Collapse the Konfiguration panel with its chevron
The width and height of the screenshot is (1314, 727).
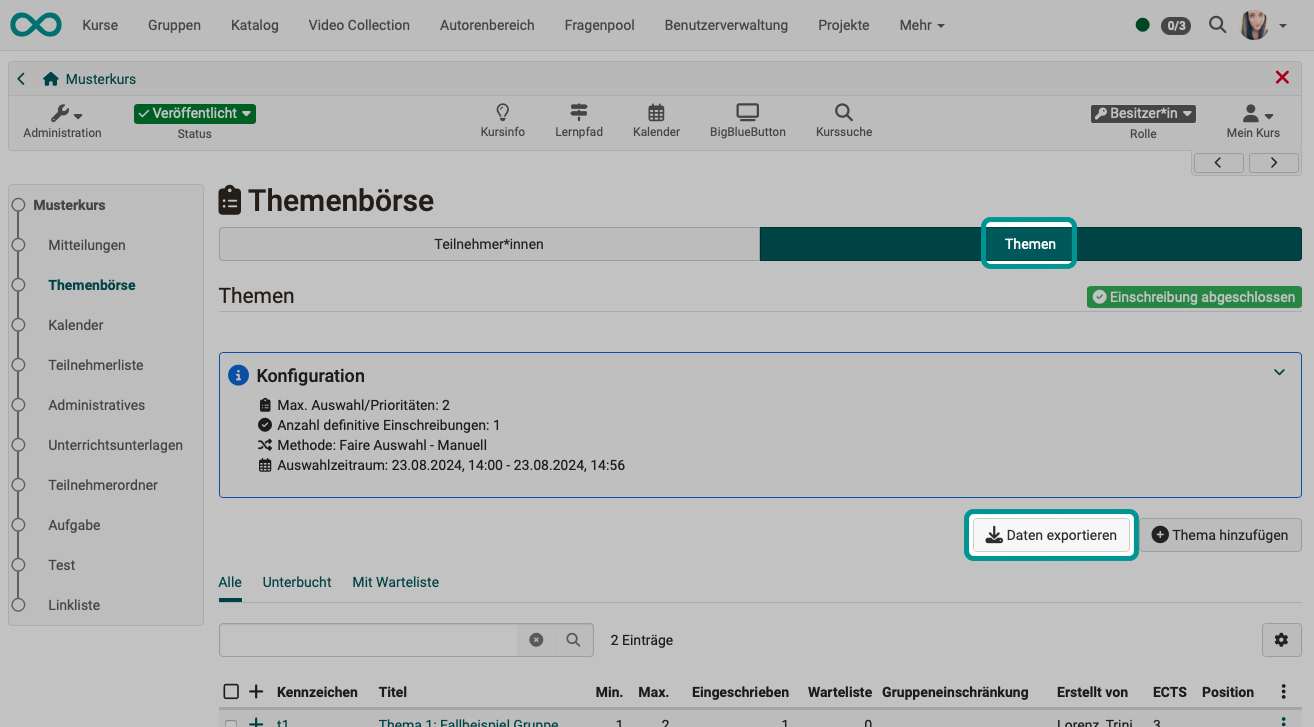tap(1279, 372)
